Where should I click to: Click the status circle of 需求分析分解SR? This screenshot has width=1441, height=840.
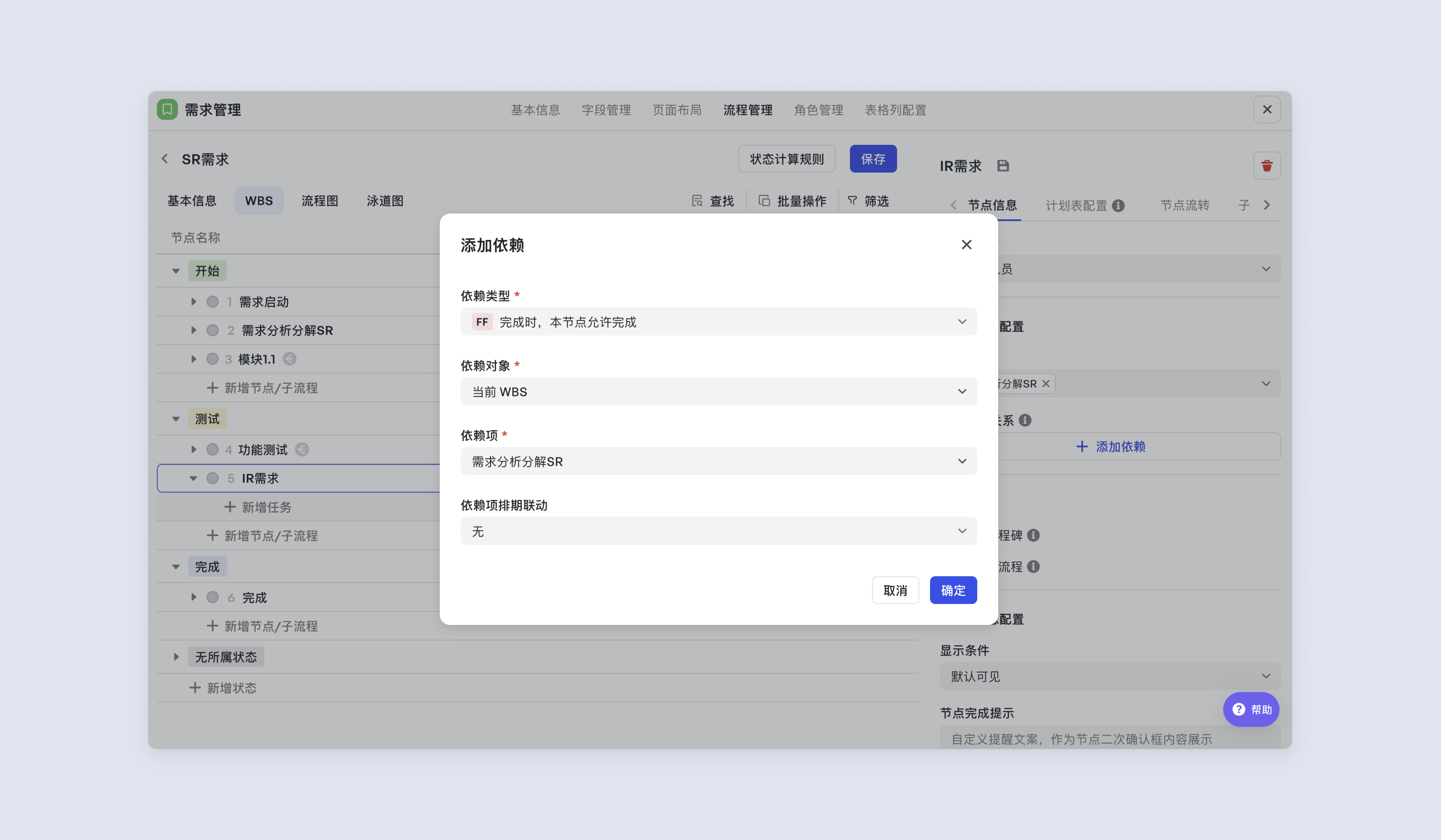pos(212,330)
